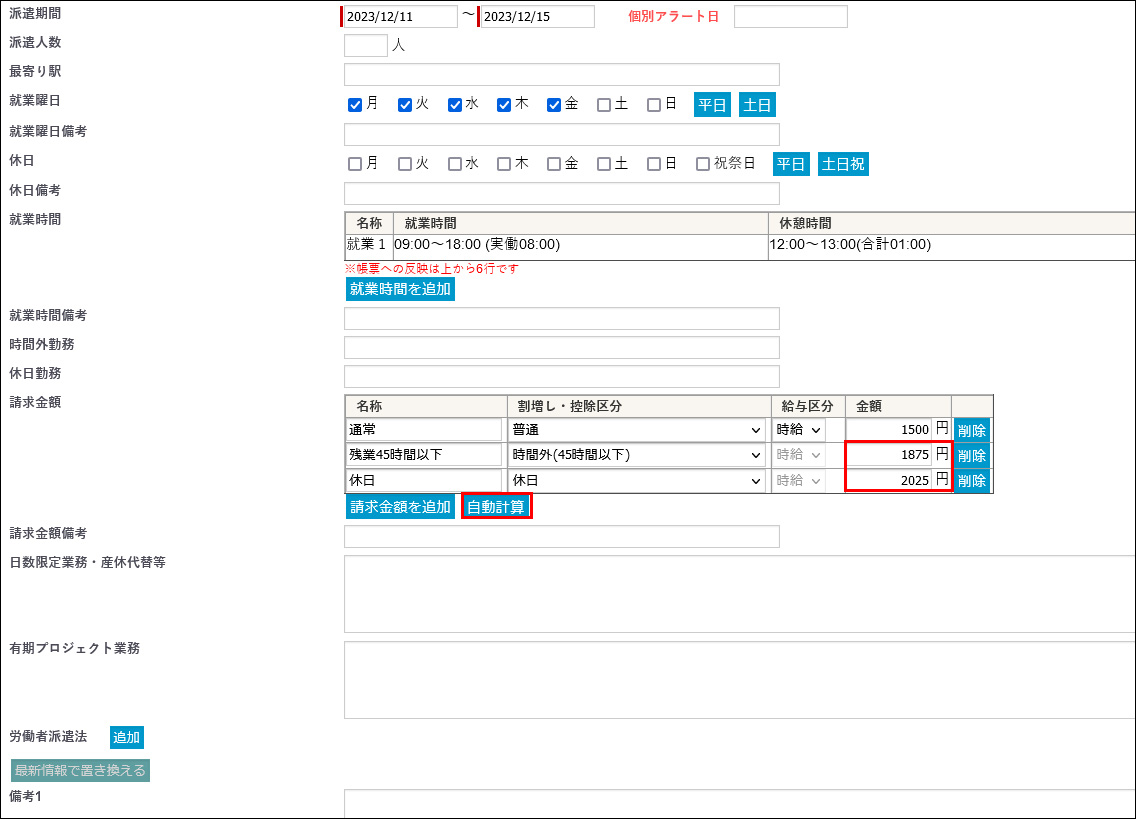Open the 時給 dropdown in the 通常 row

[798, 430]
